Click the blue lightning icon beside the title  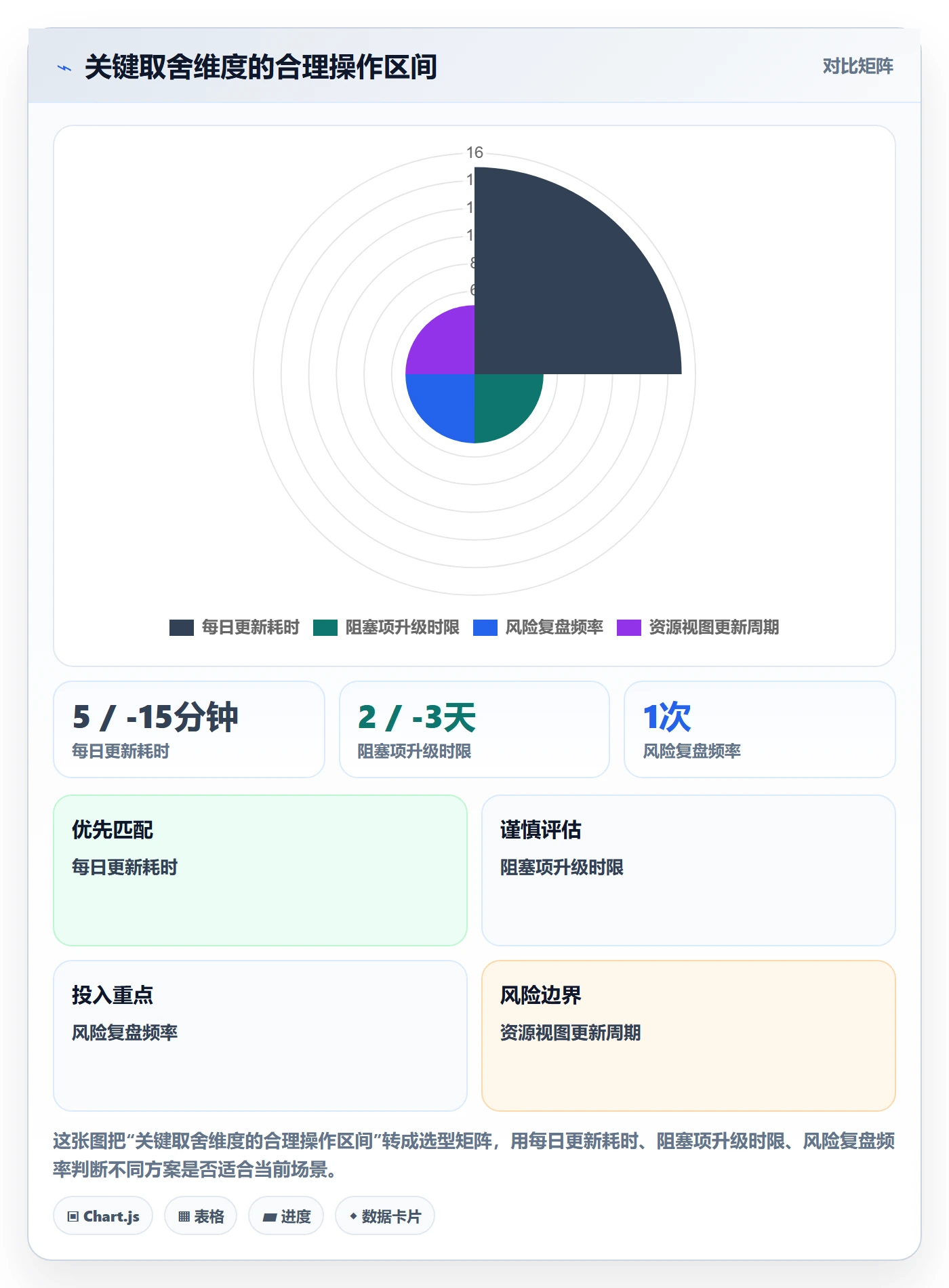tap(64, 68)
